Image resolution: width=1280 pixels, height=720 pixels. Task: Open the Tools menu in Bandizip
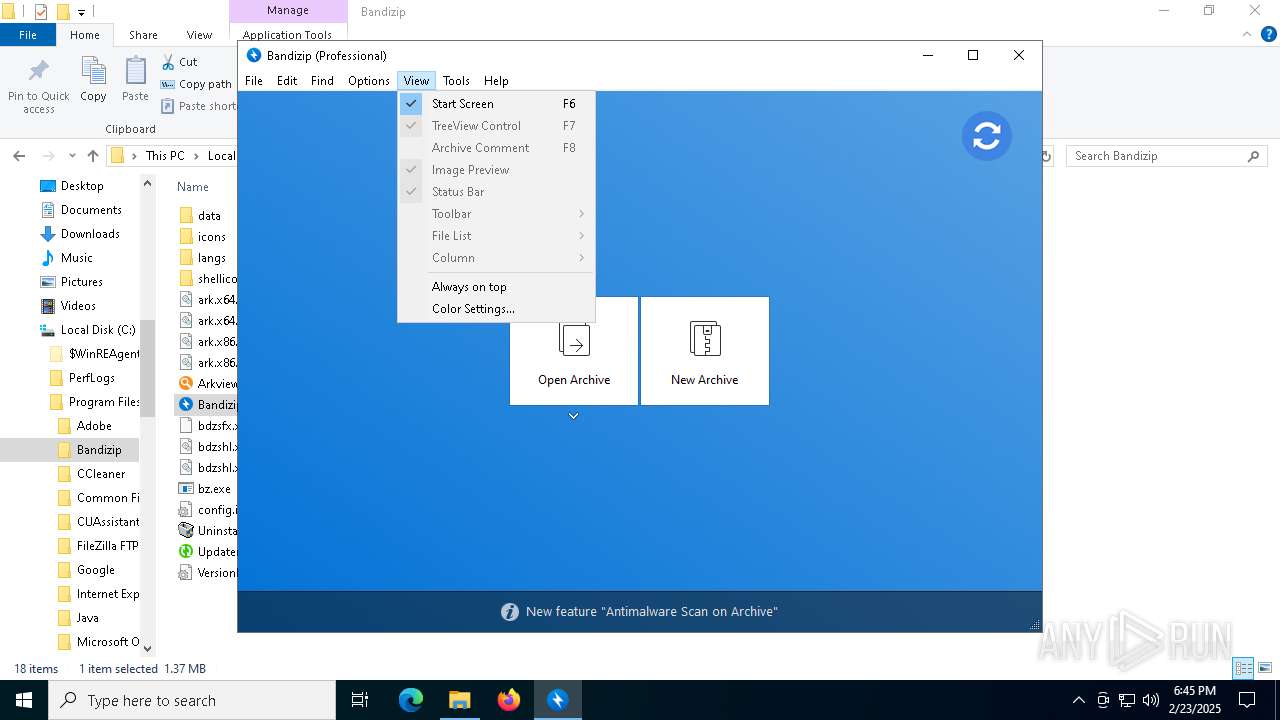tap(456, 81)
